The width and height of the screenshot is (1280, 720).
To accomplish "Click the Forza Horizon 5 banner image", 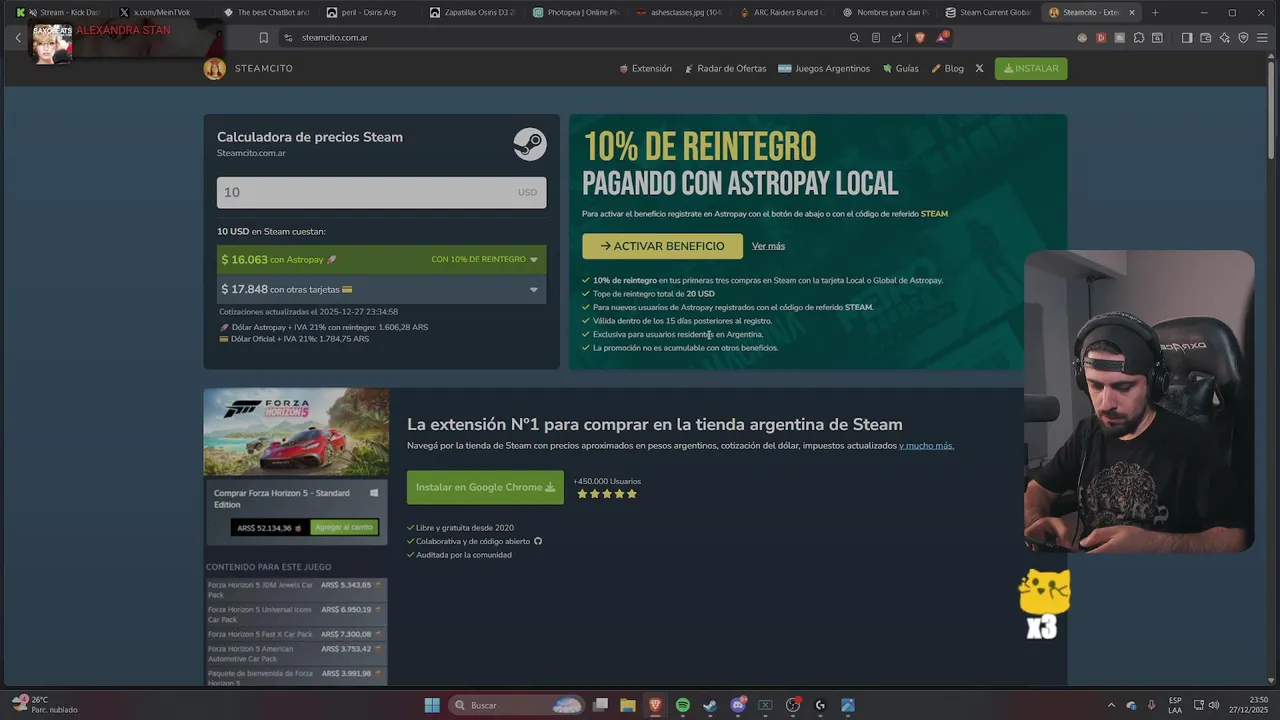I will coord(296,432).
